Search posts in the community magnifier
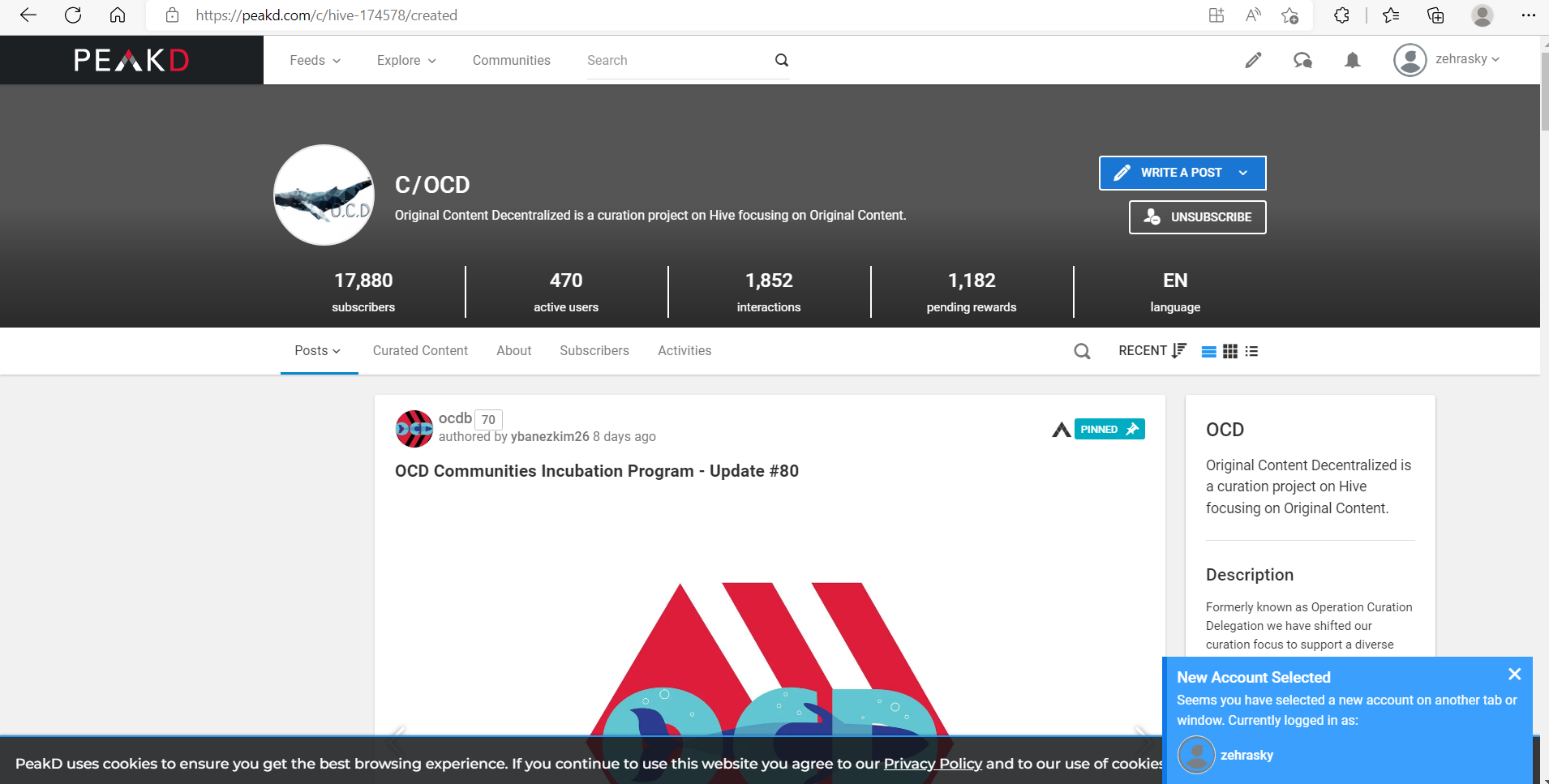 [1082, 351]
